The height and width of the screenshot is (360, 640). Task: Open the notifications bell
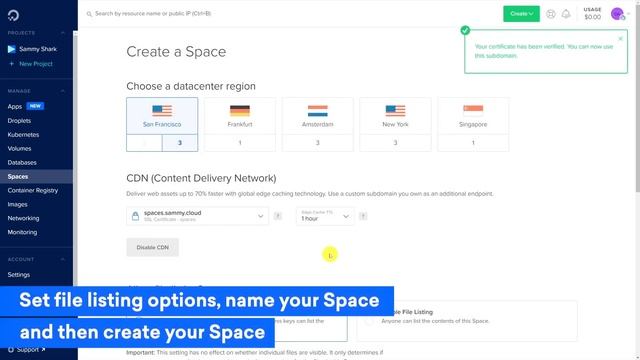566,14
